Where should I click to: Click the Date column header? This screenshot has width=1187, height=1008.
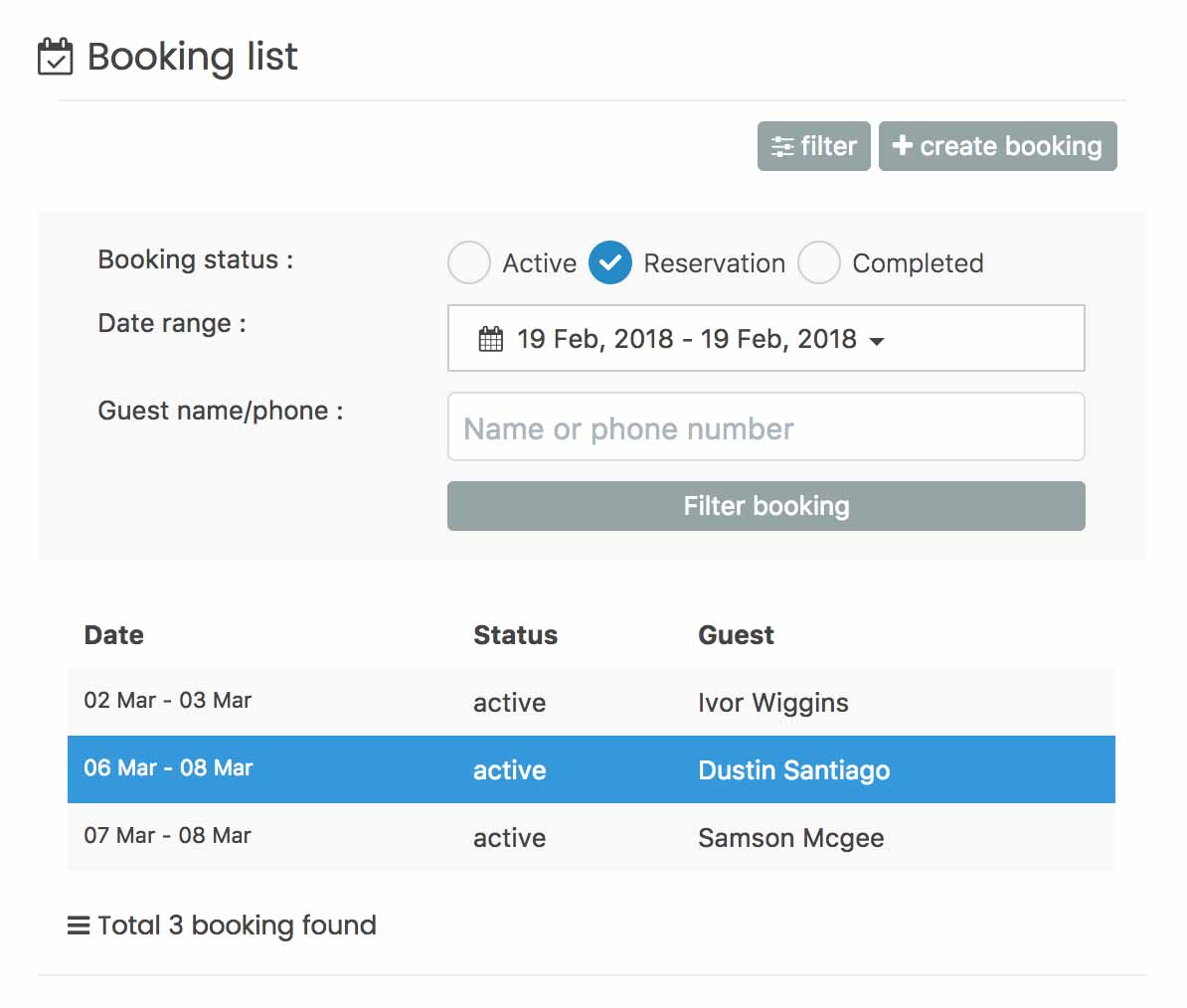tap(114, 635)
